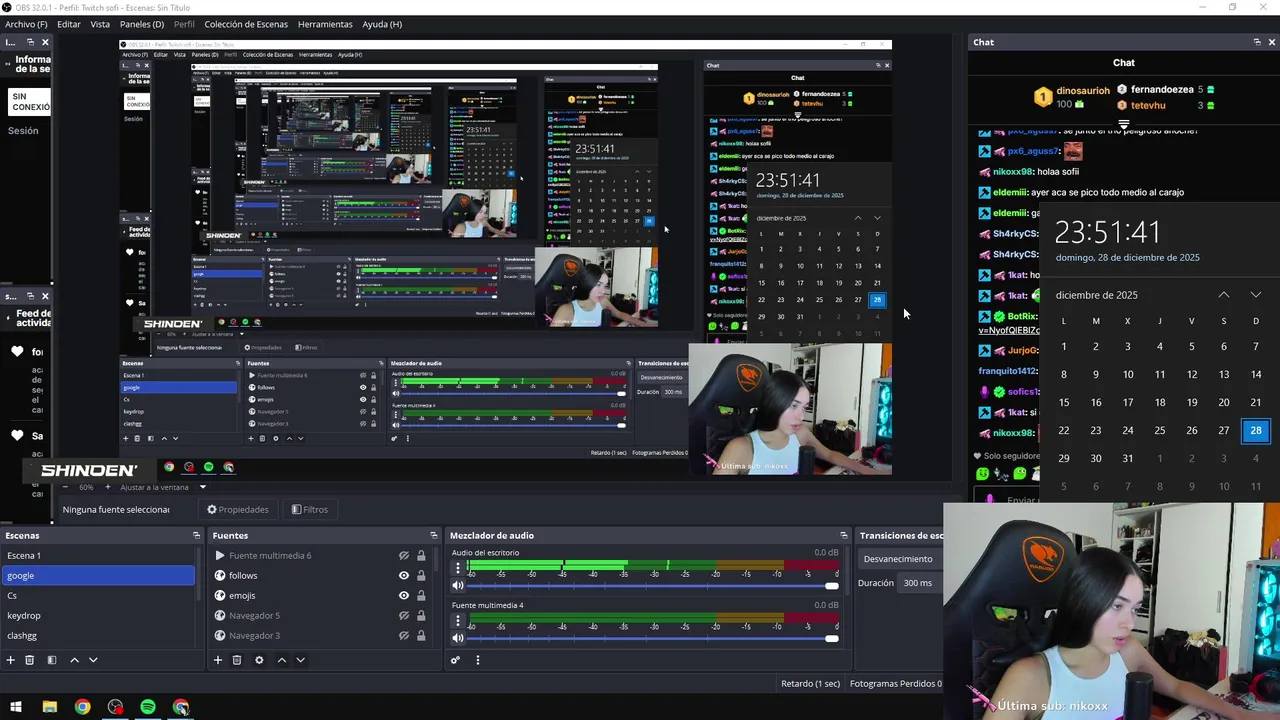Add a new scene with the plus icon
The image size is (1280, 720).
tap(11, 660)
